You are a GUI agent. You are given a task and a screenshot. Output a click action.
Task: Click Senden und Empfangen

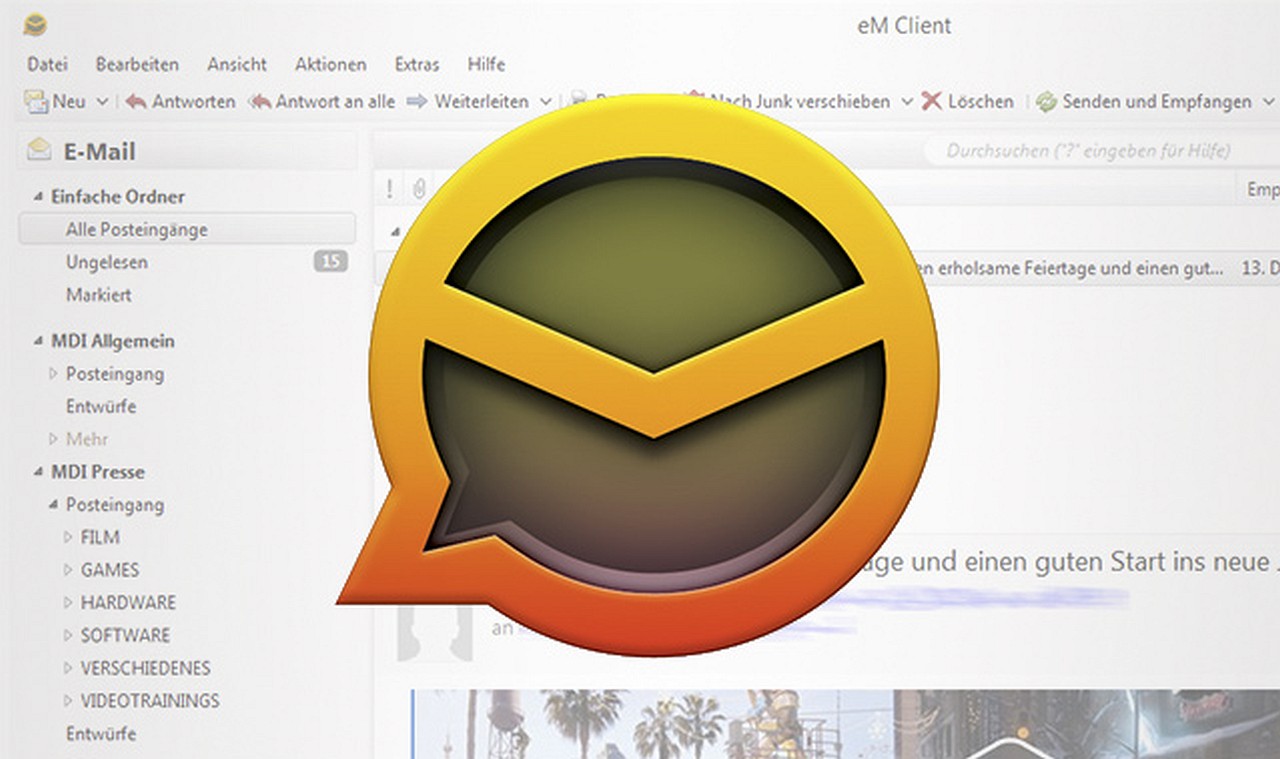tap(1144, 102)
